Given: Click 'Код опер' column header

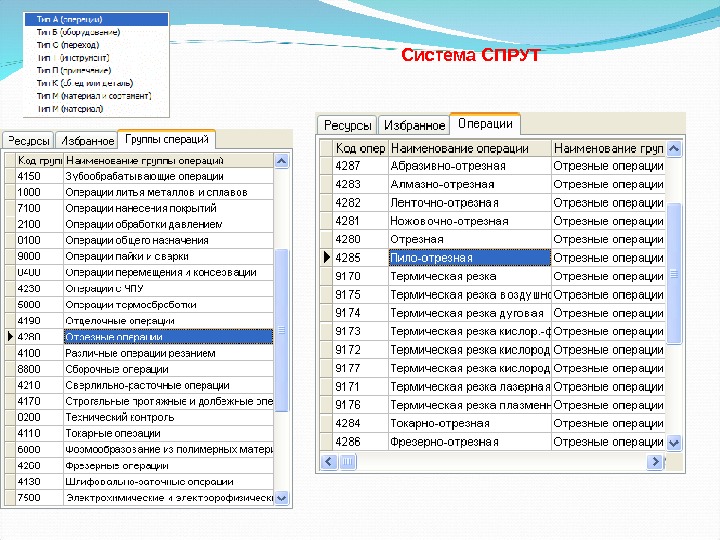Looking at the screenshot, I should [x=360, y=148].
